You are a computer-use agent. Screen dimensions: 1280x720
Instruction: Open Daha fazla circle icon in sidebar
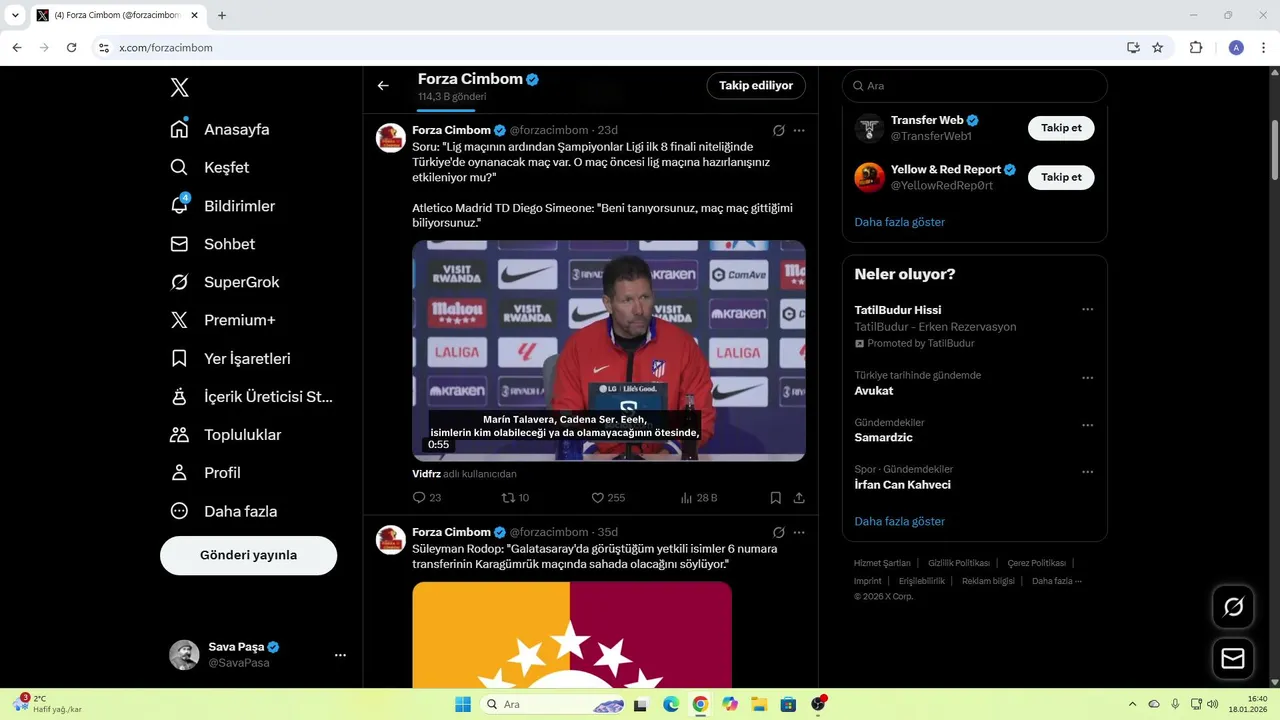coord(179,511)
